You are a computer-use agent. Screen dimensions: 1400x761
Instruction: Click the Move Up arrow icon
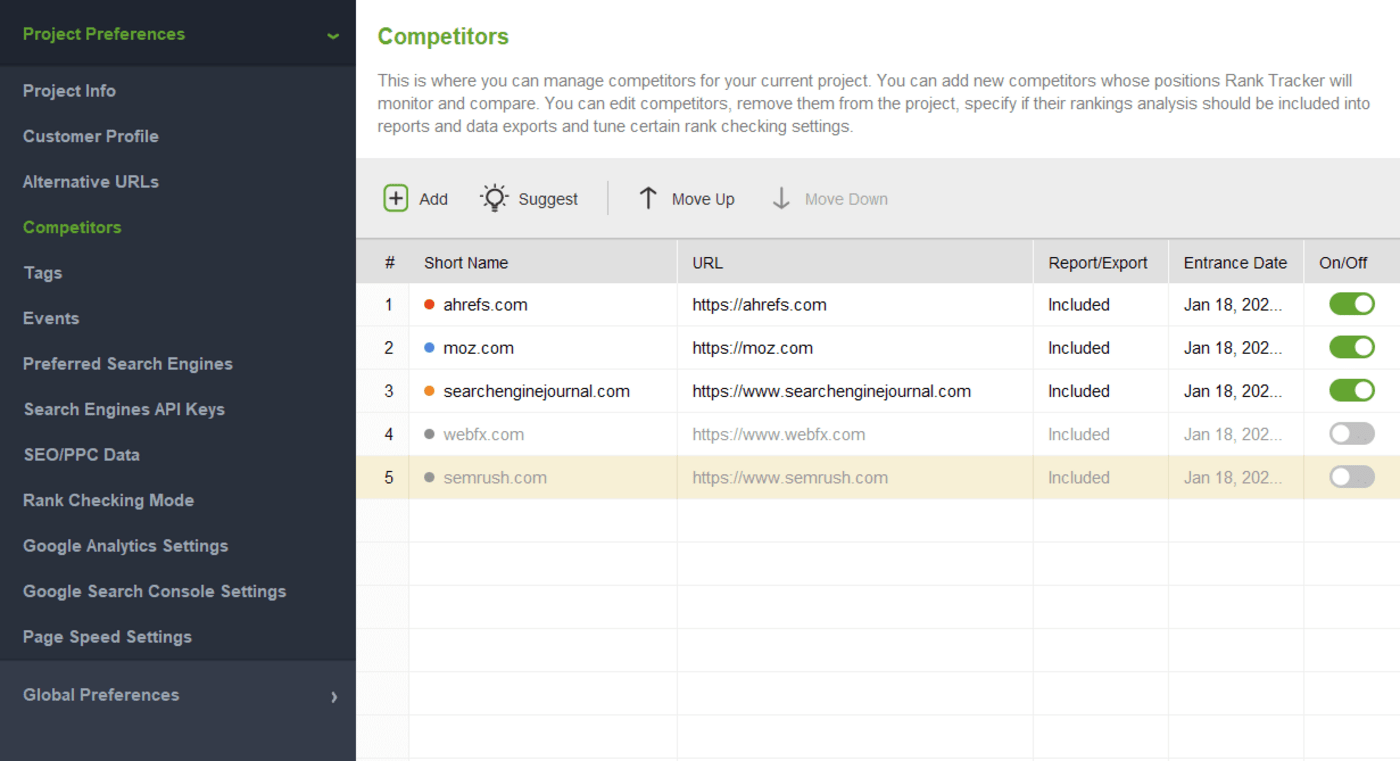pos(648,198)
